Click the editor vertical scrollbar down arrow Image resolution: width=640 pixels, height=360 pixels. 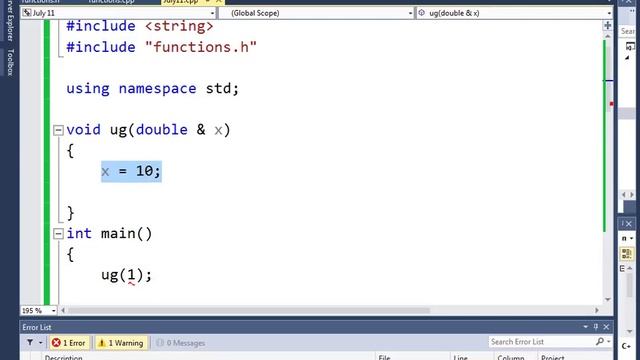point(608,300)
